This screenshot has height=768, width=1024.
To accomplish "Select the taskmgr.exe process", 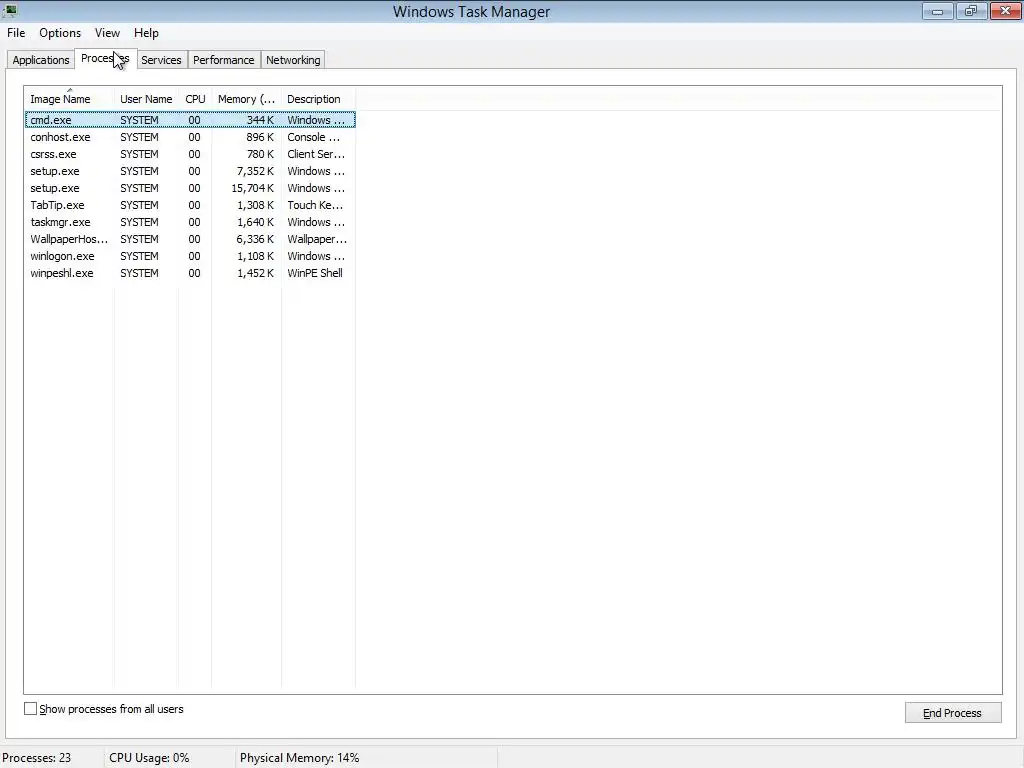I will [x=190, y=222].
